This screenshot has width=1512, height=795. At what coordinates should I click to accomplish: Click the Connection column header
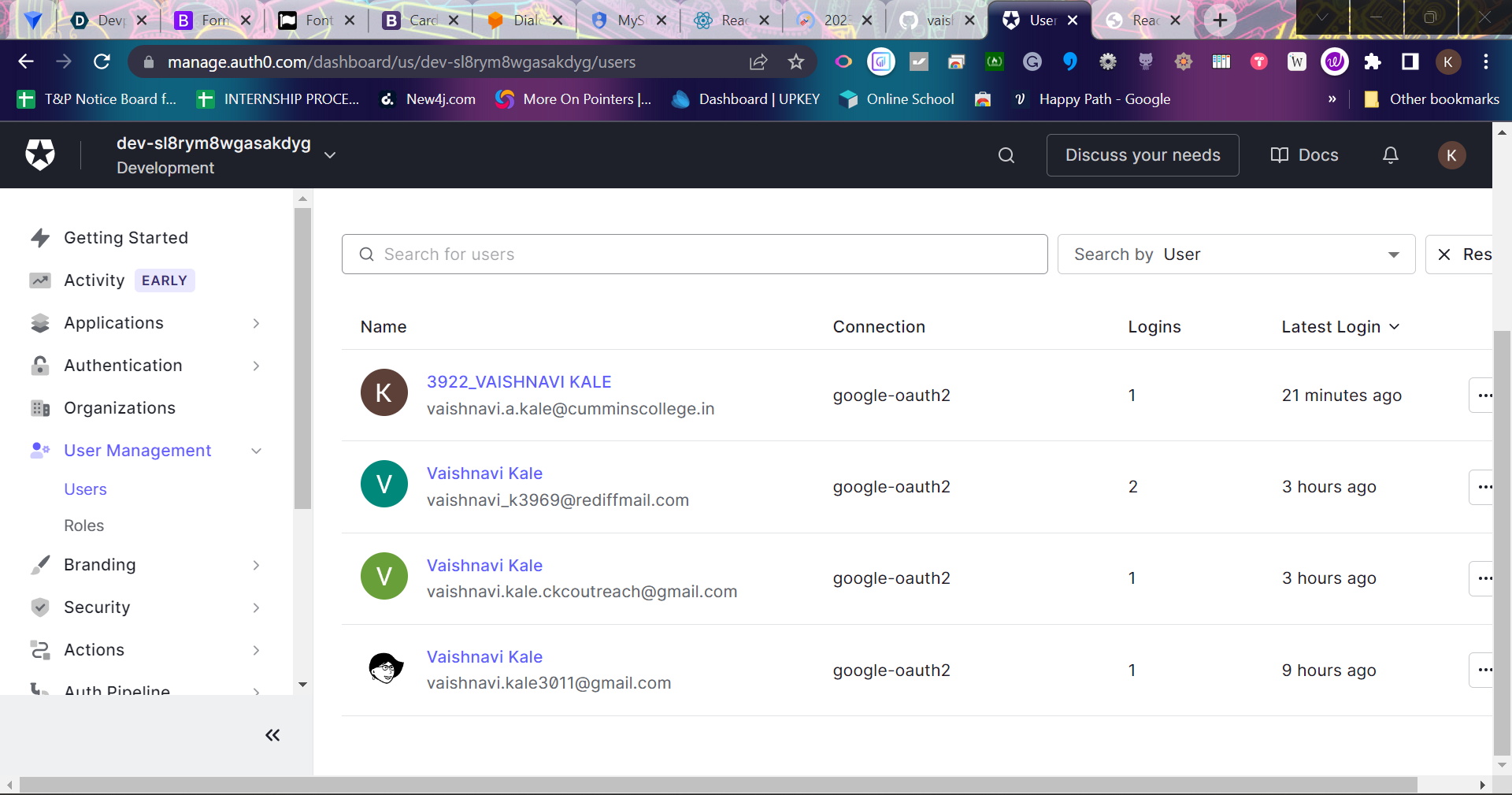(879, 327)
